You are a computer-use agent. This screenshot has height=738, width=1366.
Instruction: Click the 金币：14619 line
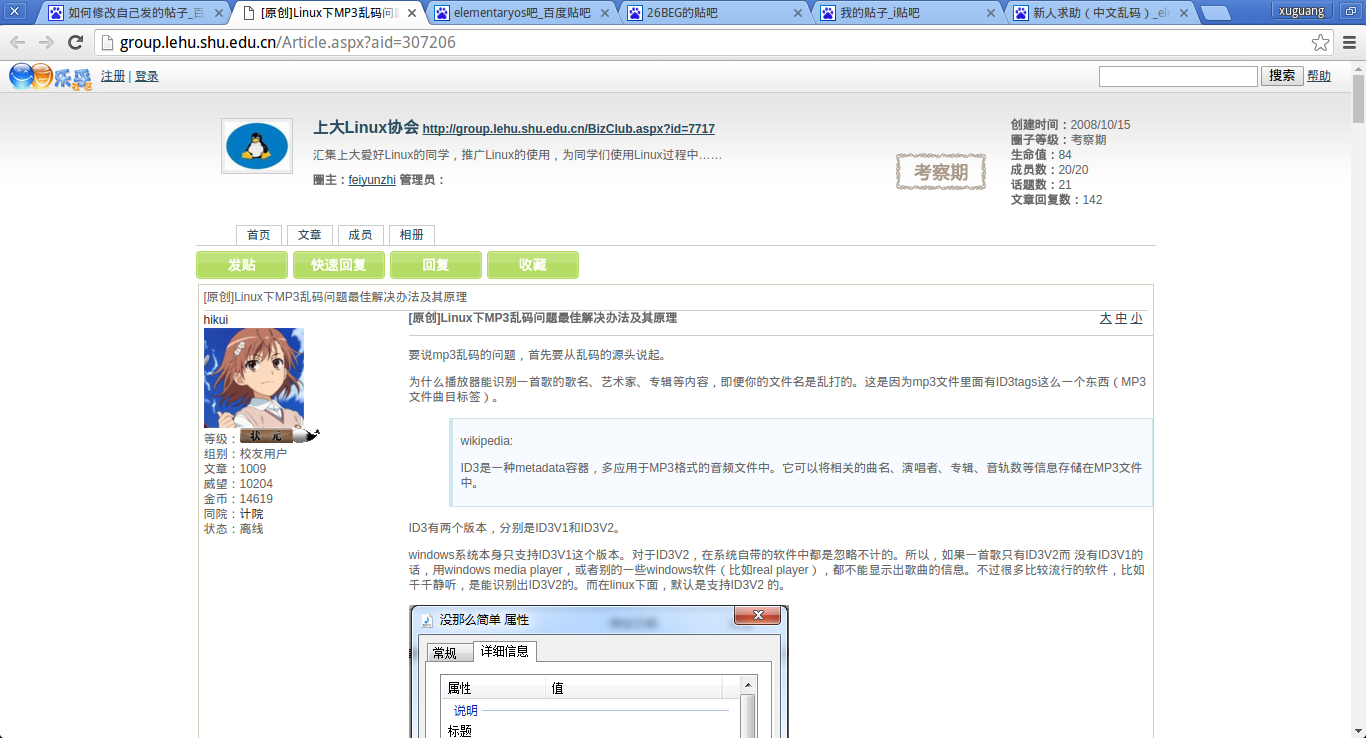pos(238,499)
